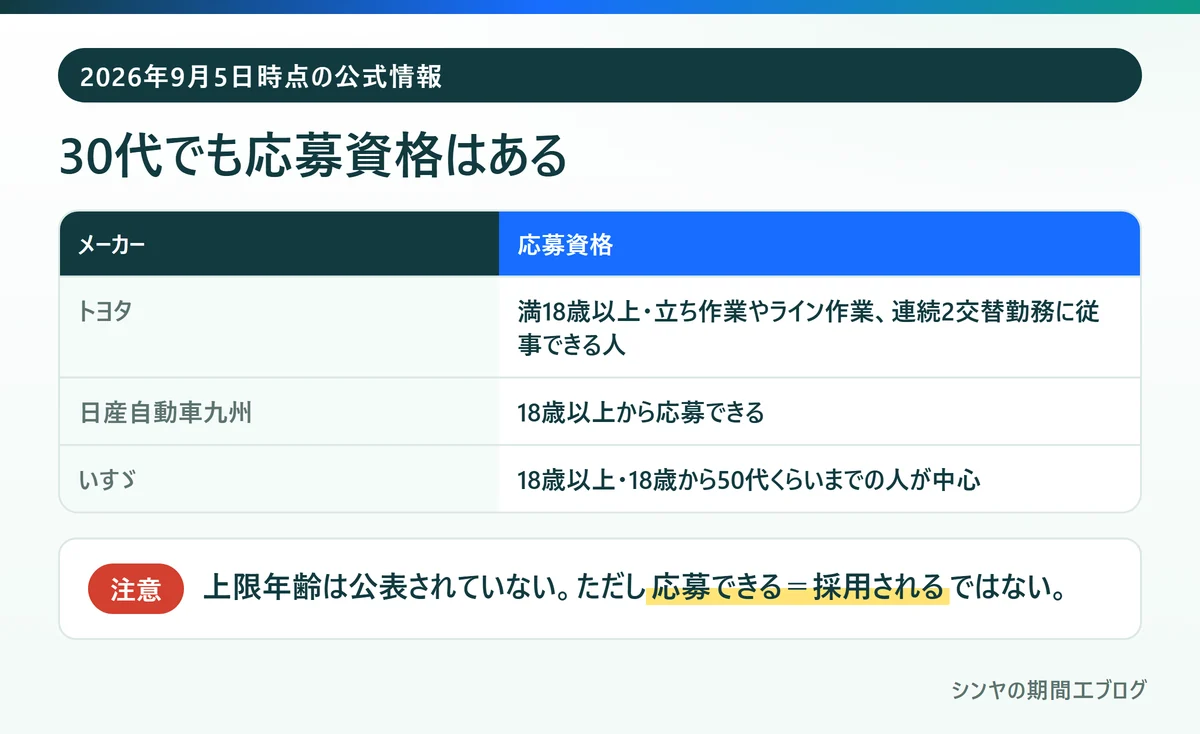Click the note text '上限年齢は公表されていない。'
Viewport: 1200px width, 734px height.
[386, 588]
